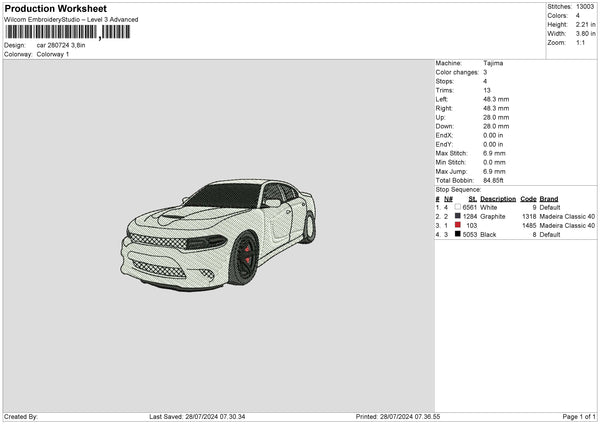Image resolution: width=600 pixels, height=424 pixels.
Task: Select the White thread description
Action: 489,207
